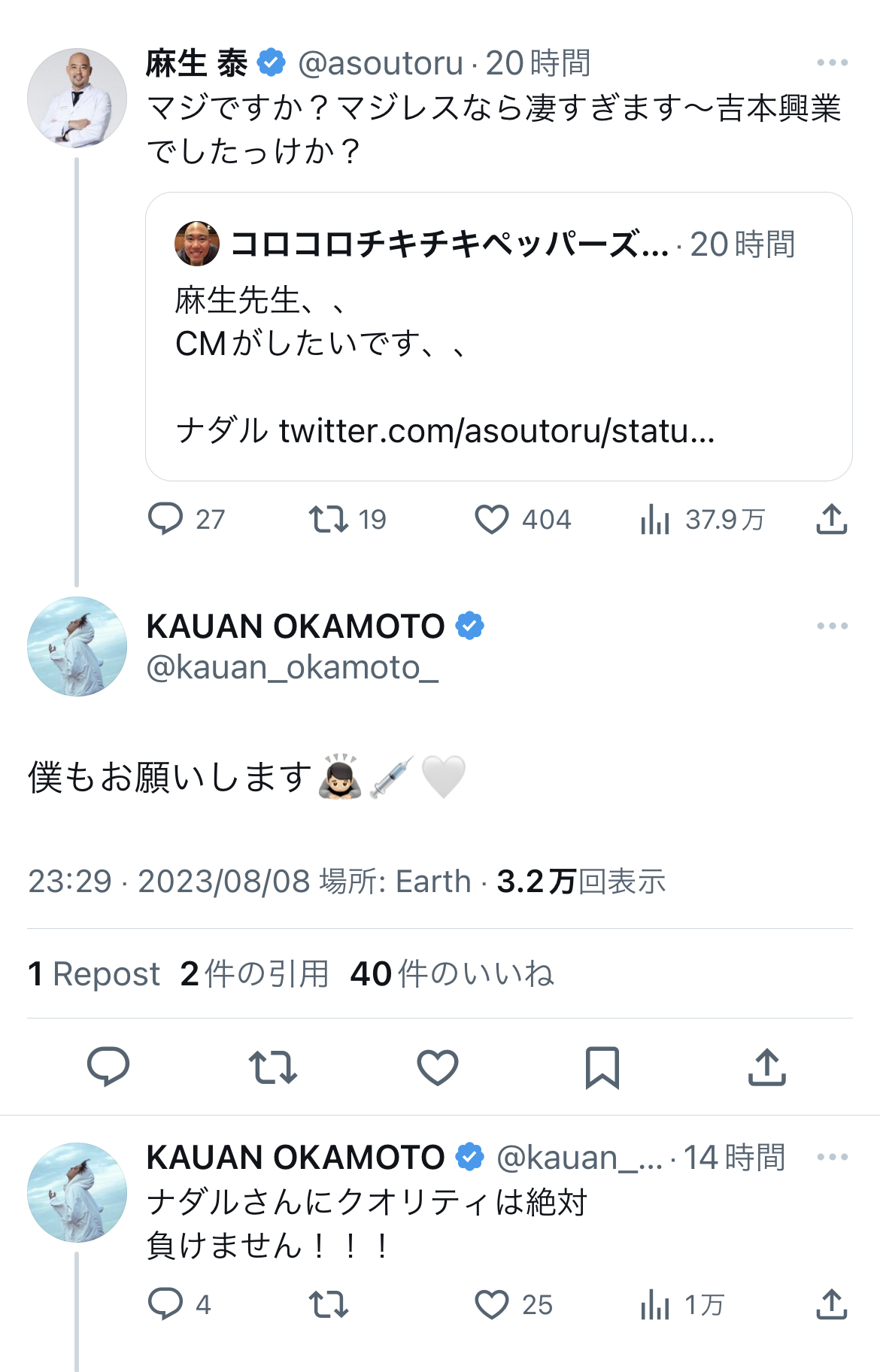Like the reply tweet with 25 likes

coord(492,1304)
